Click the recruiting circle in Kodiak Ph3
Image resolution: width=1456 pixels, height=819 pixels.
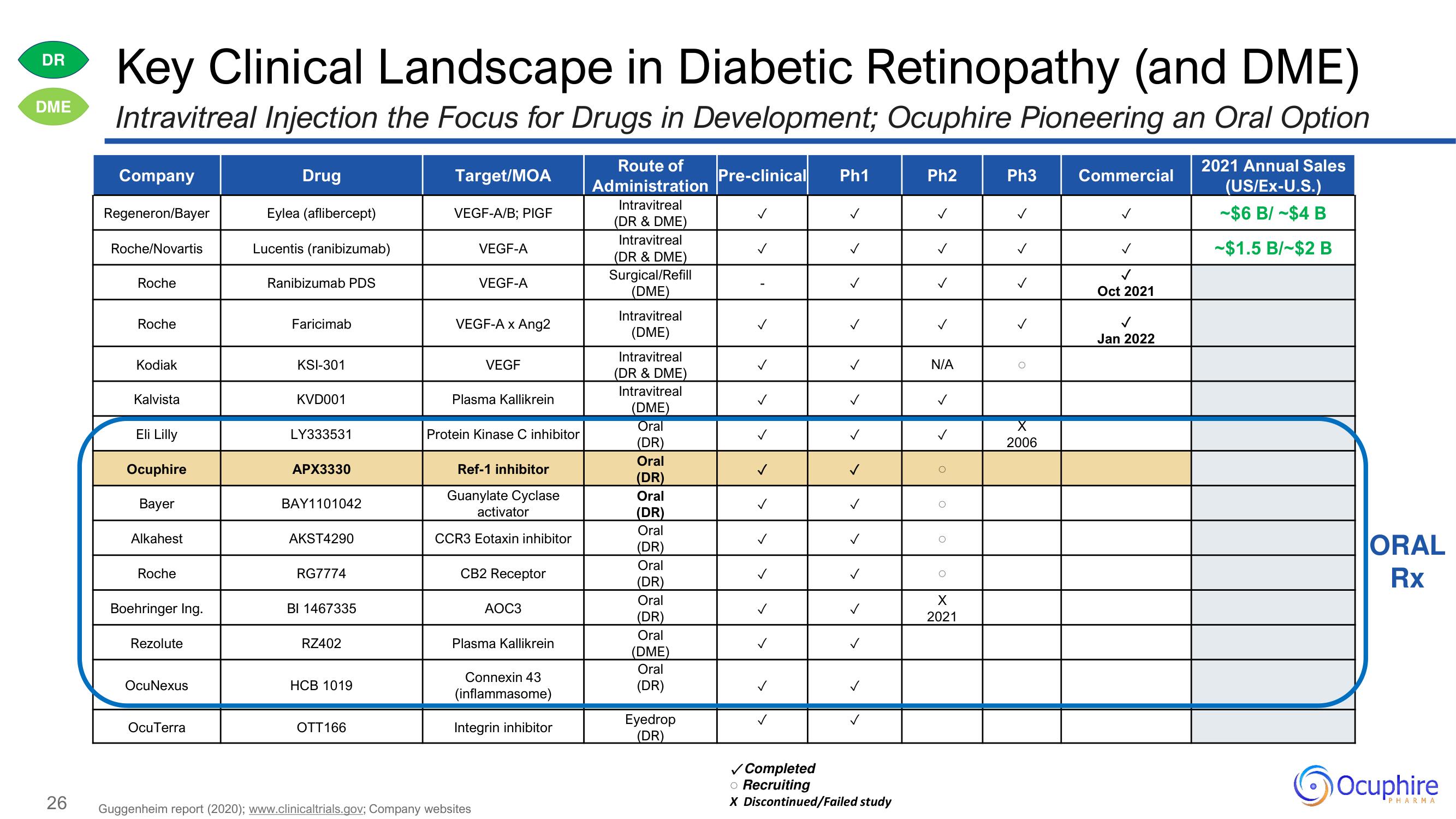tap(1021, 365)
